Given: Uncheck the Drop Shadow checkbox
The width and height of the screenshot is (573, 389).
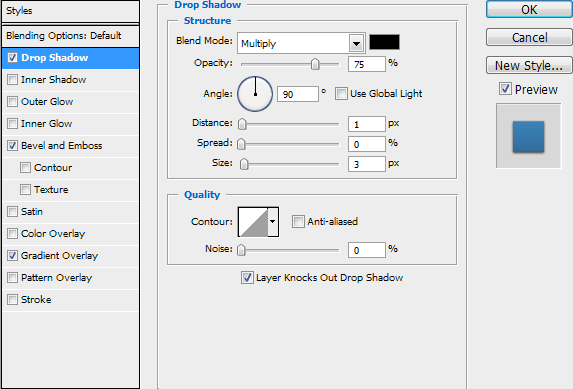Looking at the screenshot, I should coord(12,58).
